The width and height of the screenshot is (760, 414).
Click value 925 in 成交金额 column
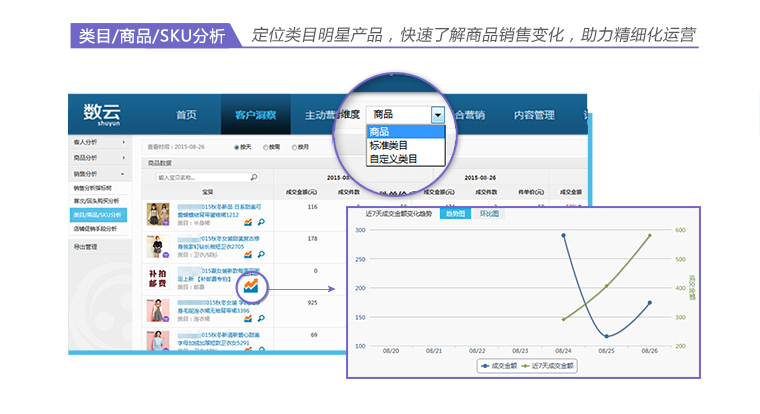click(312, 303)
